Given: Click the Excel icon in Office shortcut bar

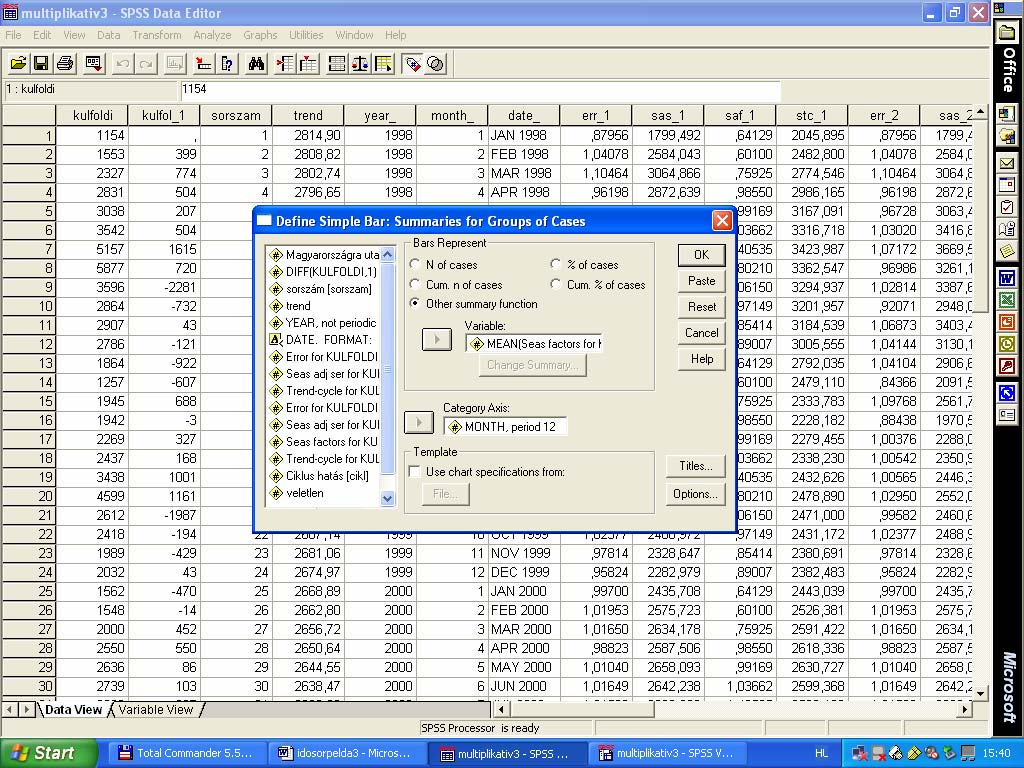Looking at the screenshot, I should pyautogui.click(x=1007, y=300).
